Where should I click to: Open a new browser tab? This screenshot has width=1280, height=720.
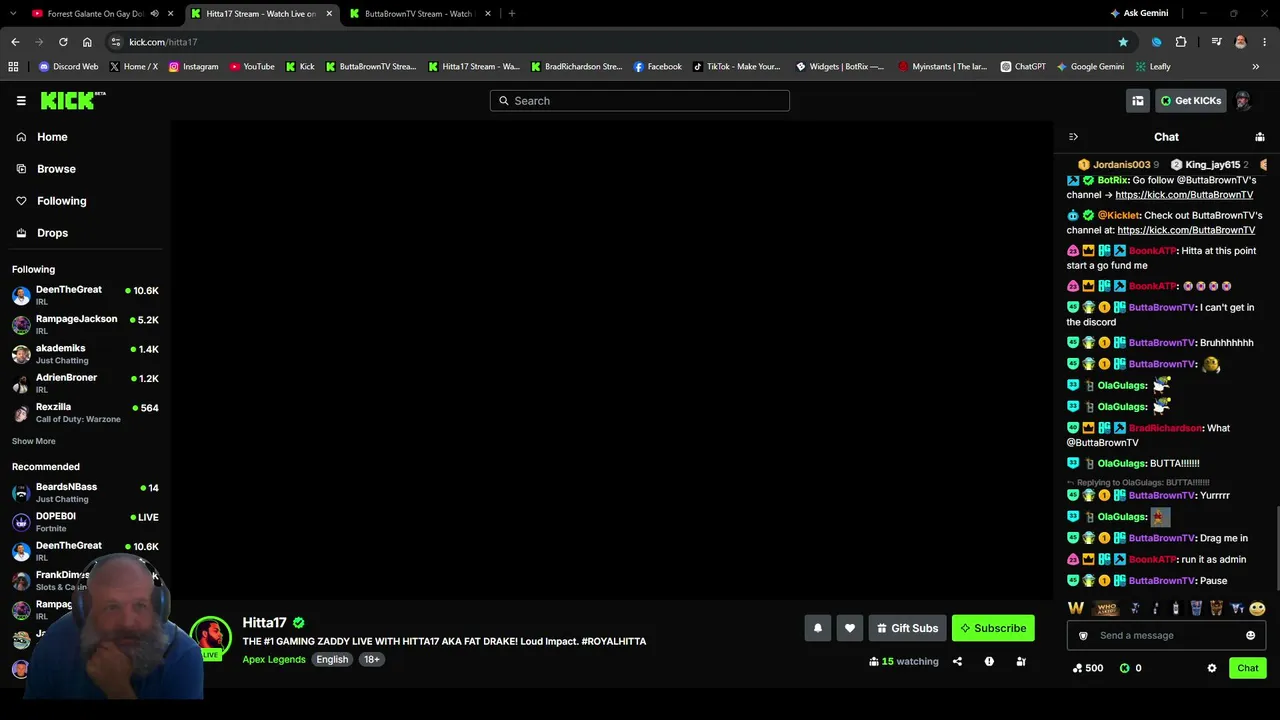pyautogui.click(x=512, y=14)
